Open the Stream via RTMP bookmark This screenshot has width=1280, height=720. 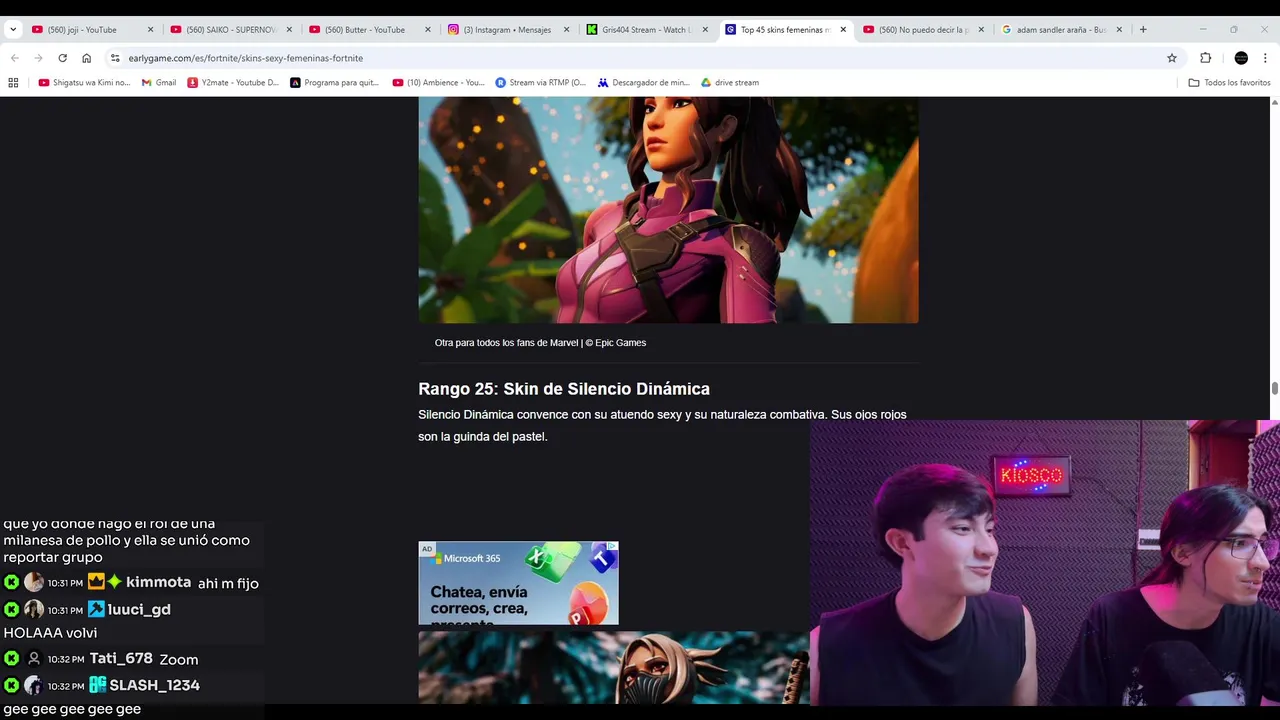tap(541, 83)
